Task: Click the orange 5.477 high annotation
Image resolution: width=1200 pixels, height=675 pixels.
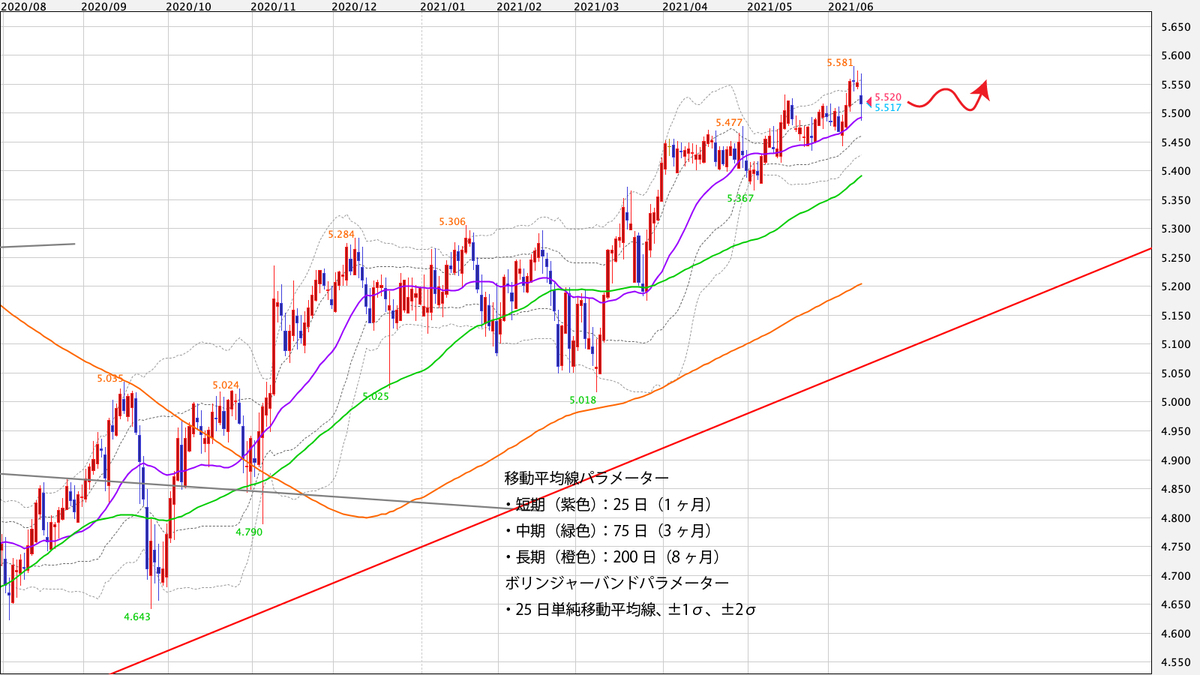Action: [x=729, y=122]
